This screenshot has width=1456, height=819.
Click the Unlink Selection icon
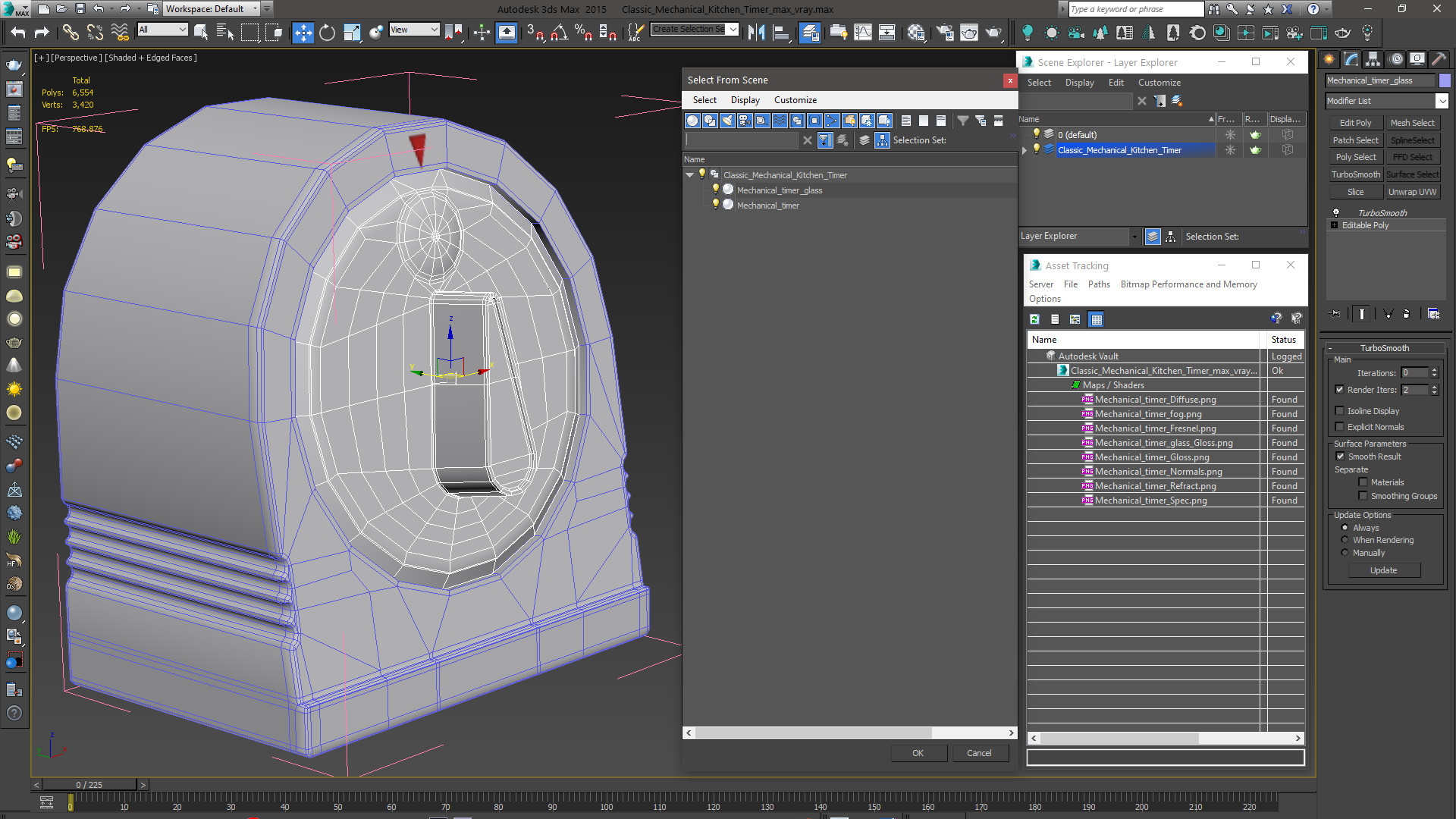coord(95,33)
